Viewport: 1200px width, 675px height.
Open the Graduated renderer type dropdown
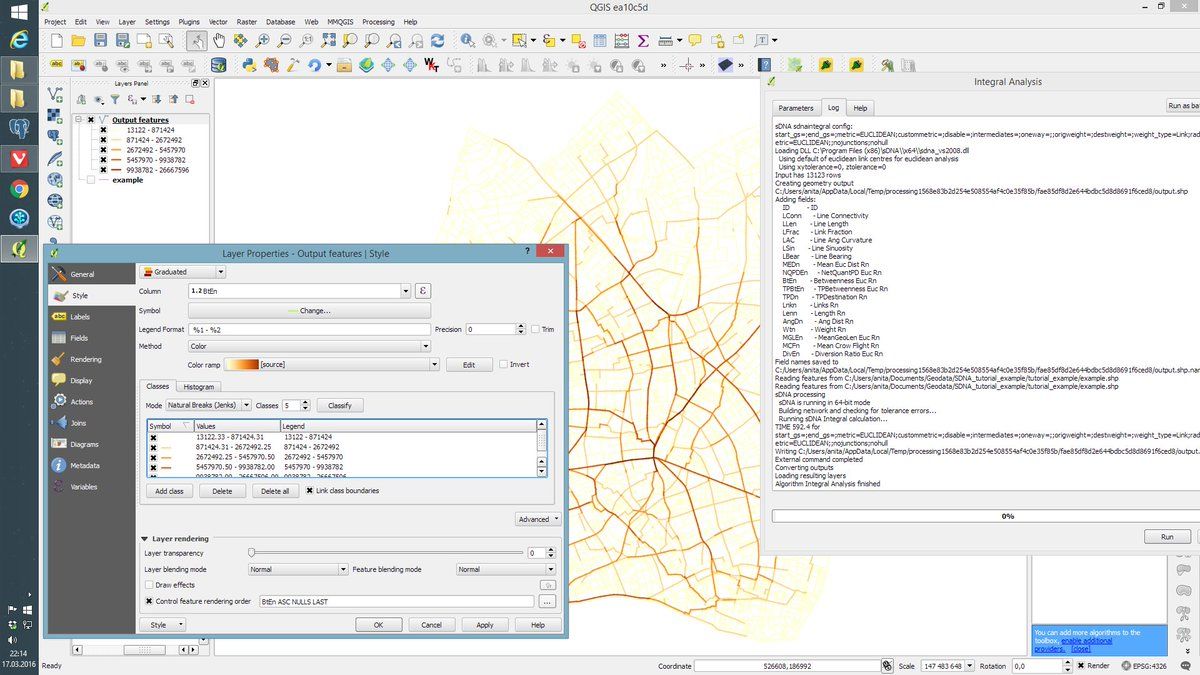pyautogui.click(x=183, y=271)
